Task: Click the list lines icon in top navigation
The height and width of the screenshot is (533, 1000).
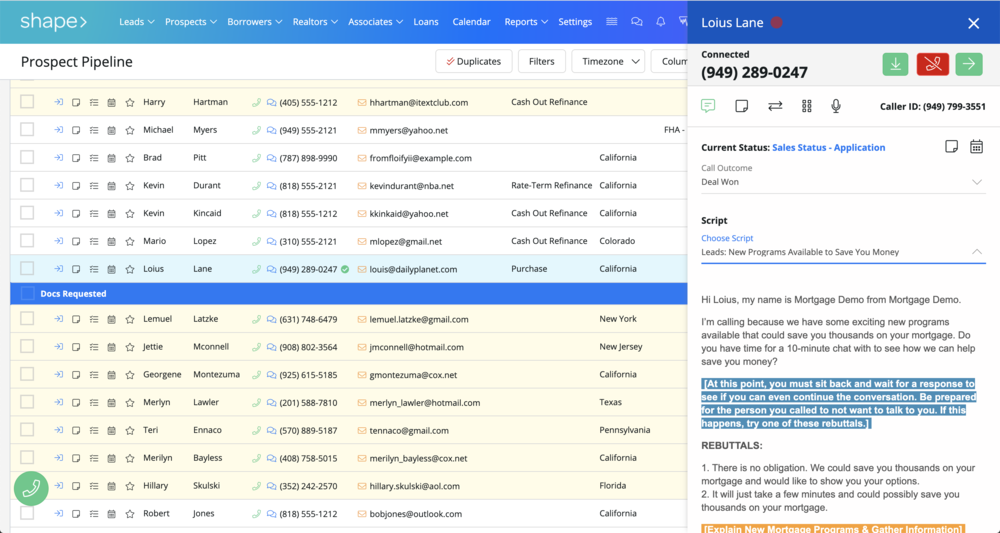Action: [x=612, y=22]
